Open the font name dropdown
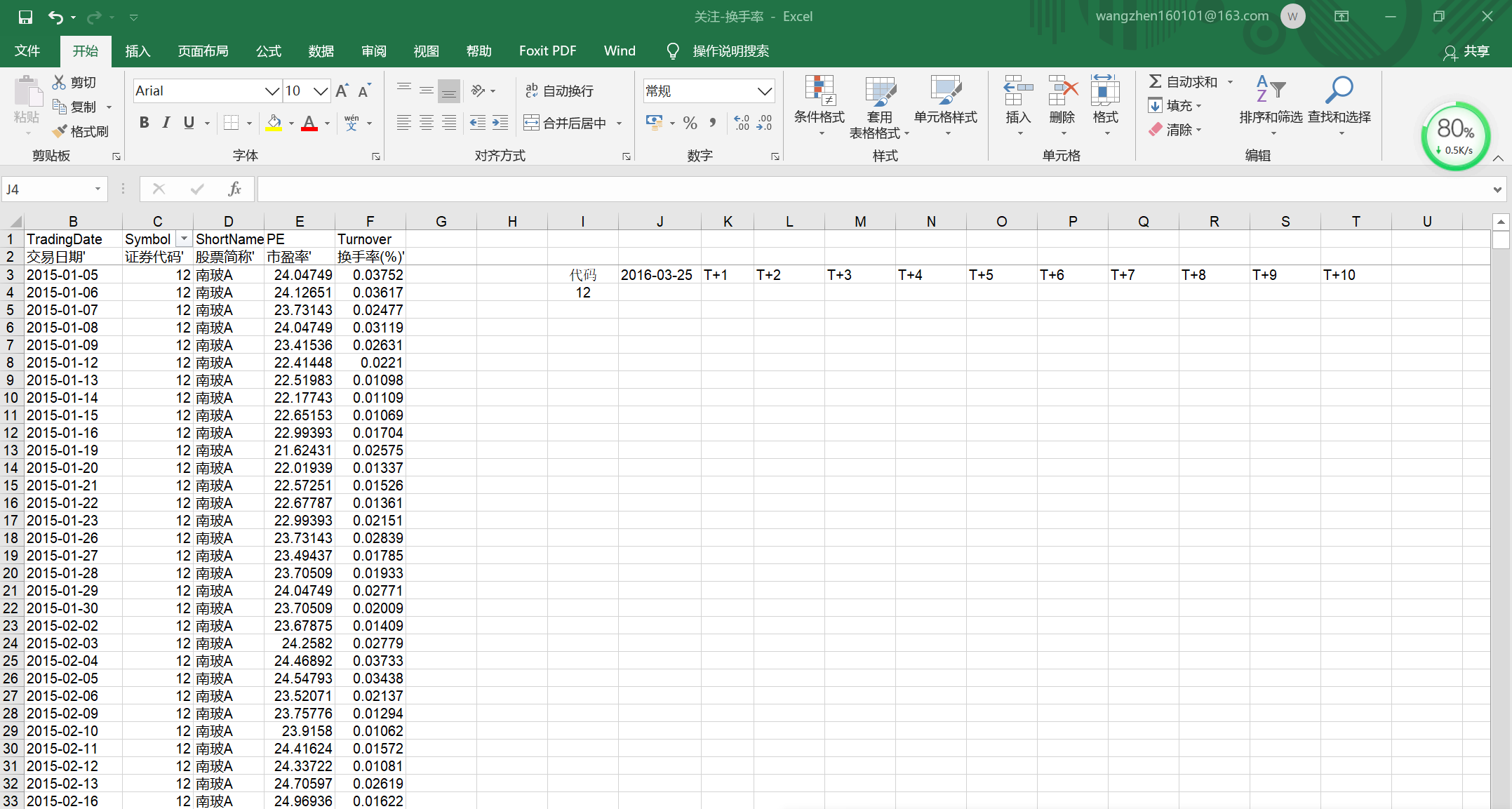The width and height of the screenshot is (1512, 809). pos(272,91)
